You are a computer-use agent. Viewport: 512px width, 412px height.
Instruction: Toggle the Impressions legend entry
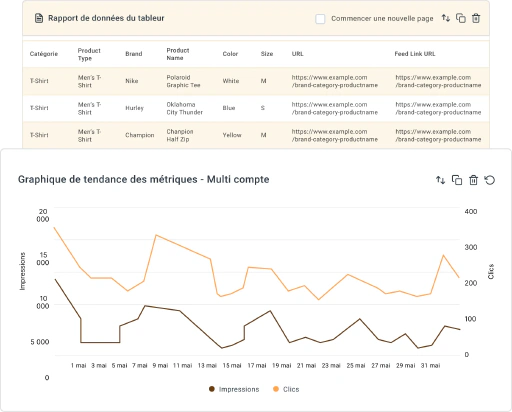pos(234,389)
